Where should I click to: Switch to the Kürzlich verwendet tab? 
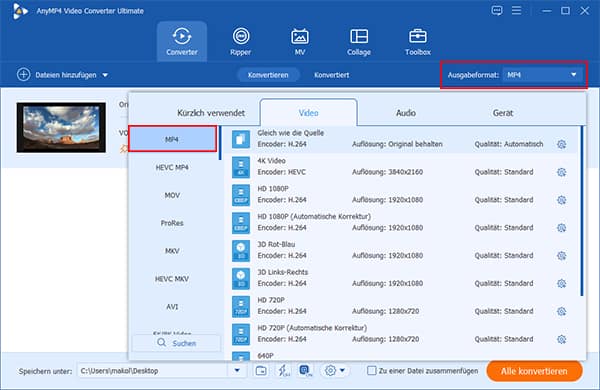211,113
